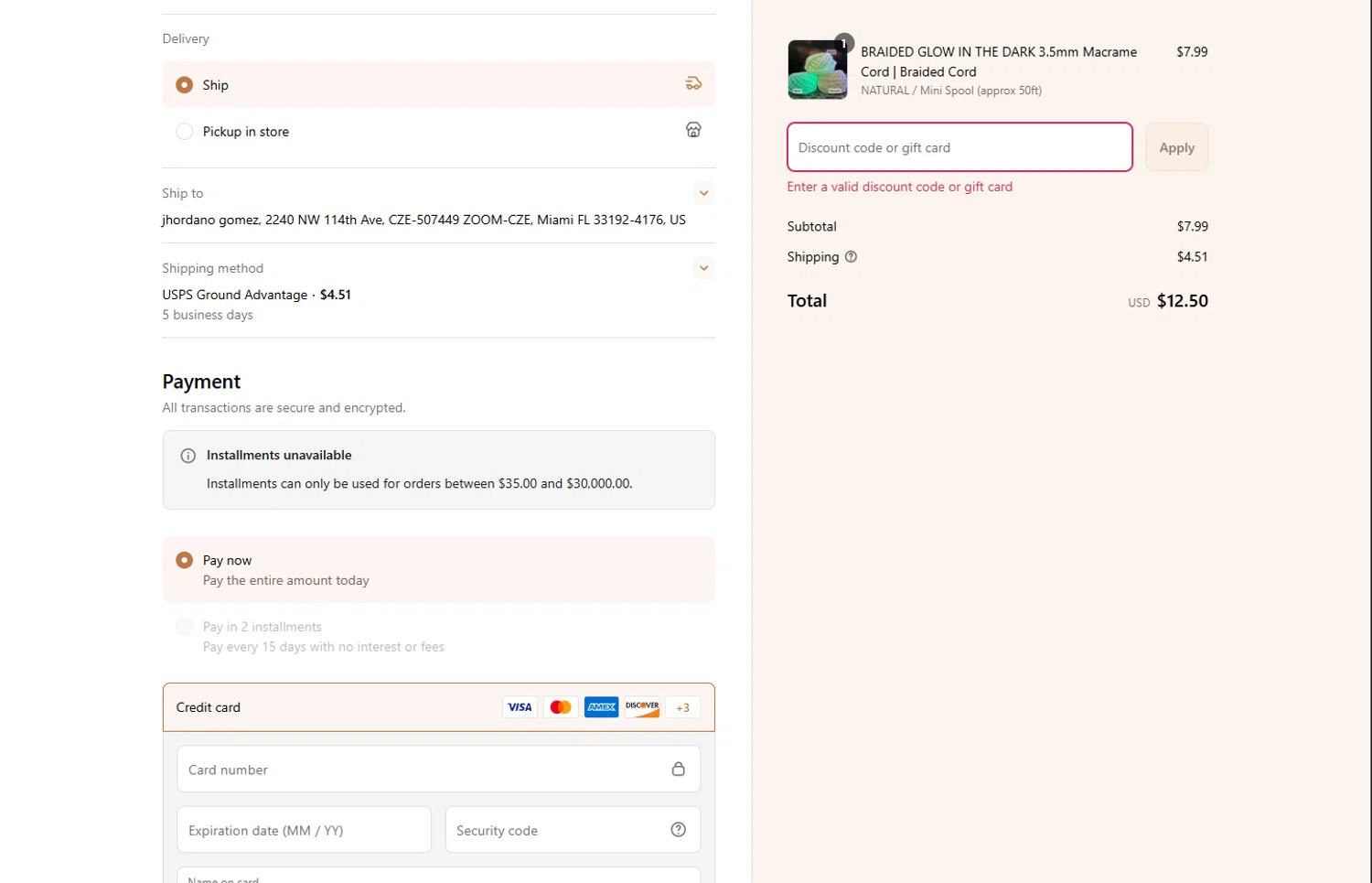
Task: Click the American Express logo
Action: coord(601,707)
